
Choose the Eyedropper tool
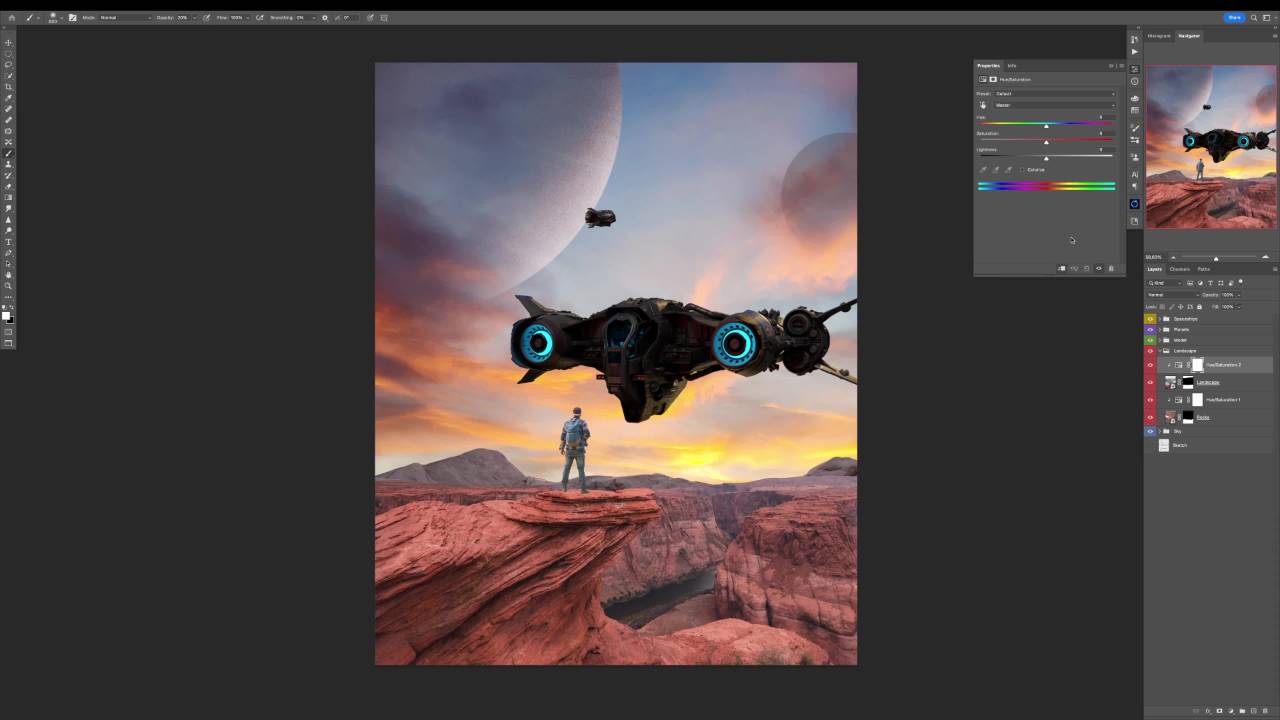coord(9,98)
